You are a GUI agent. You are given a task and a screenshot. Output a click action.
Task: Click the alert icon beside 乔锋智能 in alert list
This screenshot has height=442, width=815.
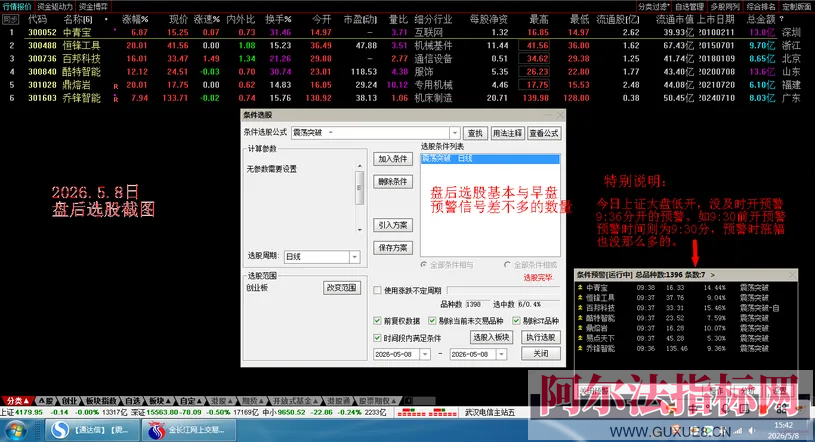(x=580, y=348)
